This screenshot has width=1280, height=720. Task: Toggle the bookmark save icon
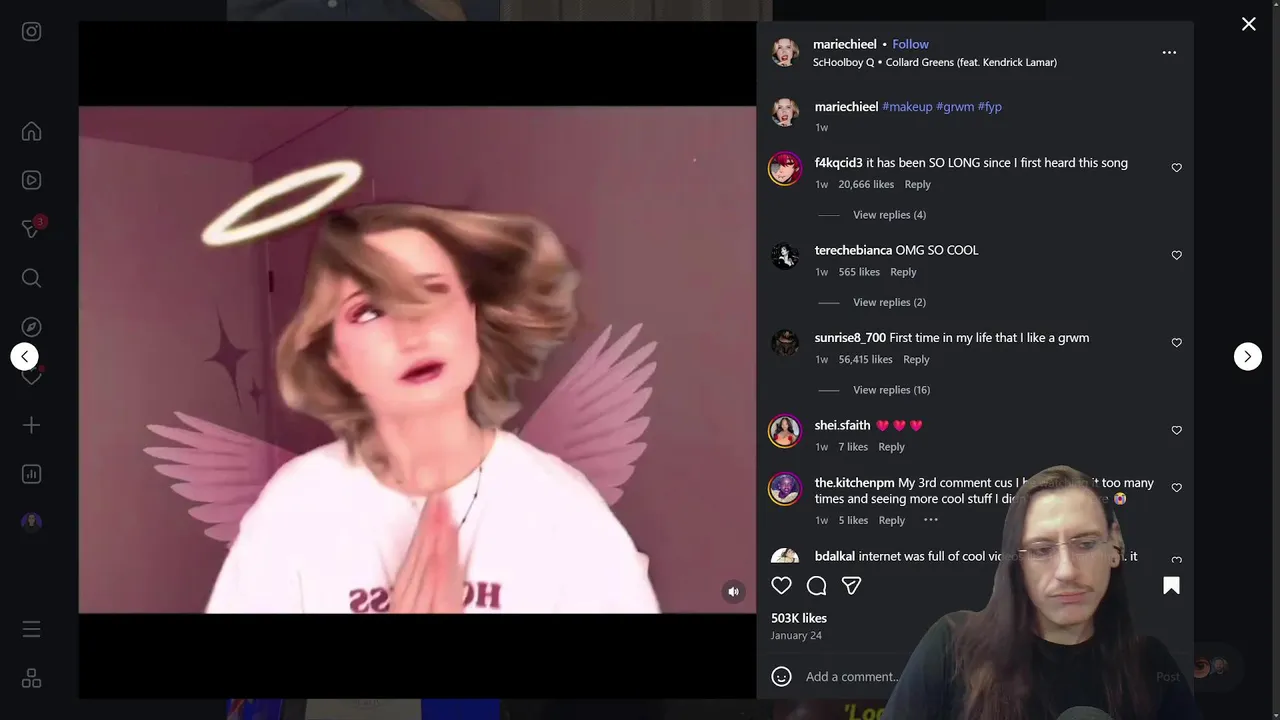(1171, 586)
